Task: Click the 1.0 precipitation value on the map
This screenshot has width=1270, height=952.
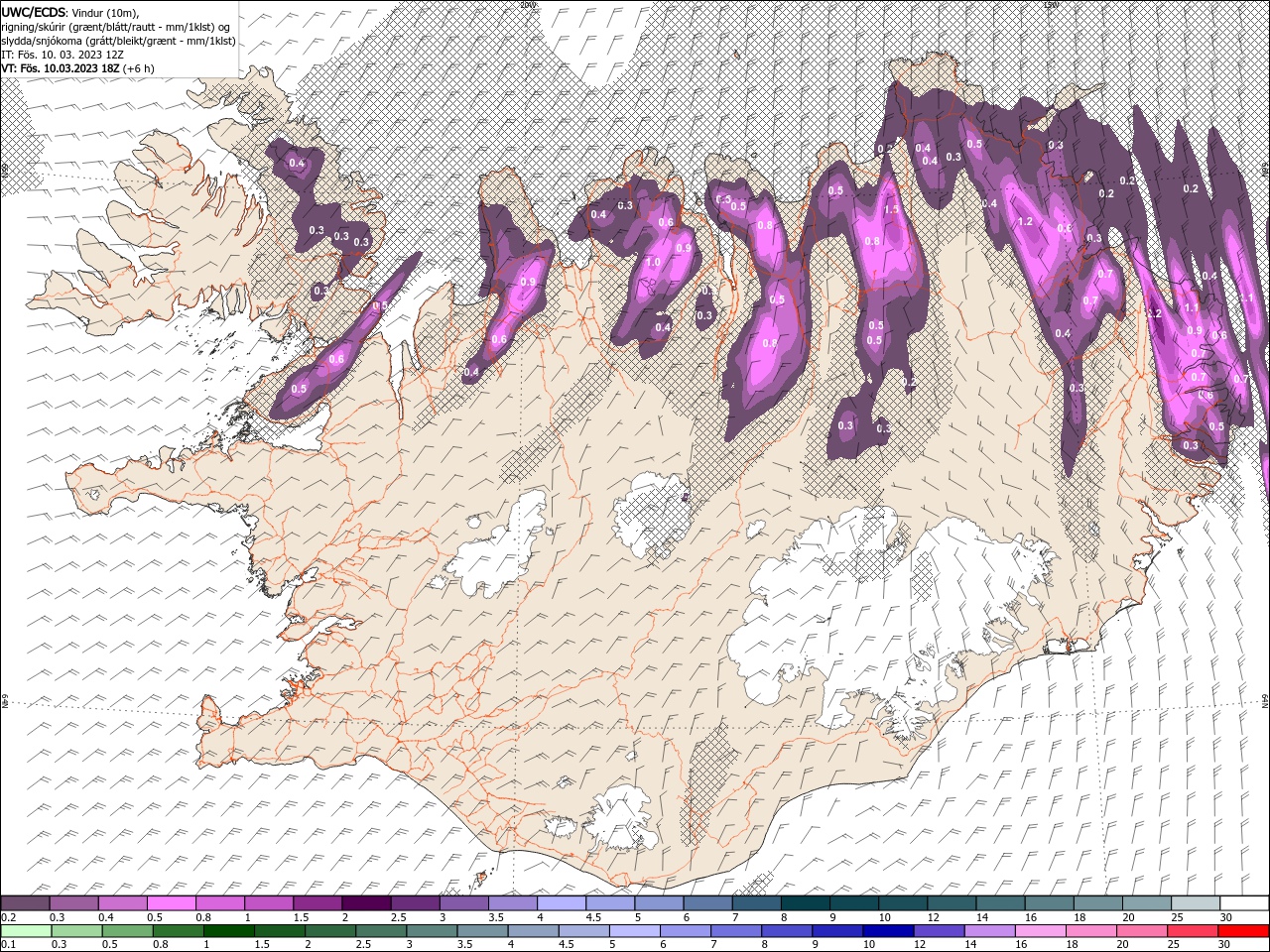Action: coord(653,263)
